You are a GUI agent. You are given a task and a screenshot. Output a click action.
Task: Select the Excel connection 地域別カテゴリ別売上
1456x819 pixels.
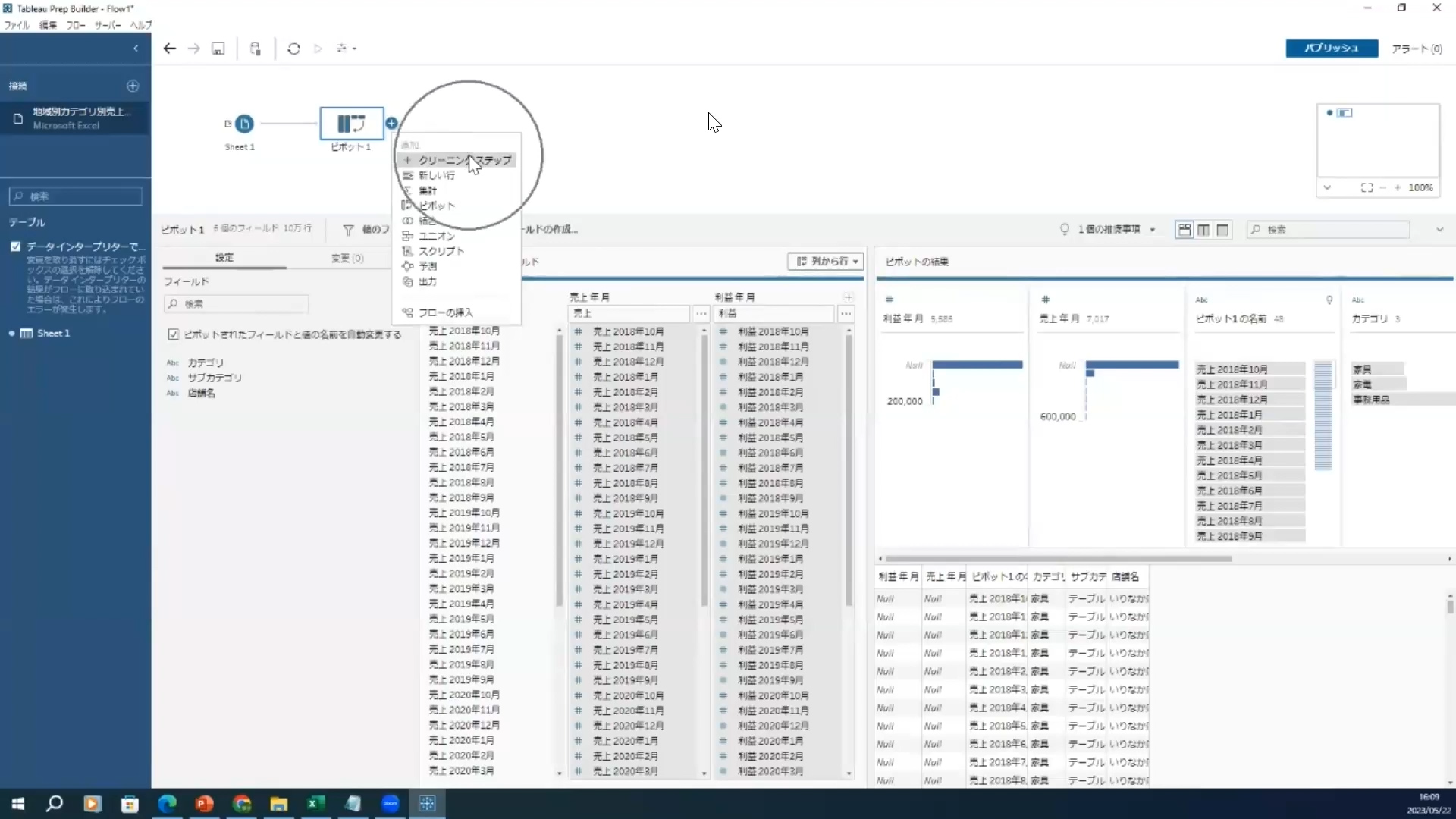pos(75,118)
